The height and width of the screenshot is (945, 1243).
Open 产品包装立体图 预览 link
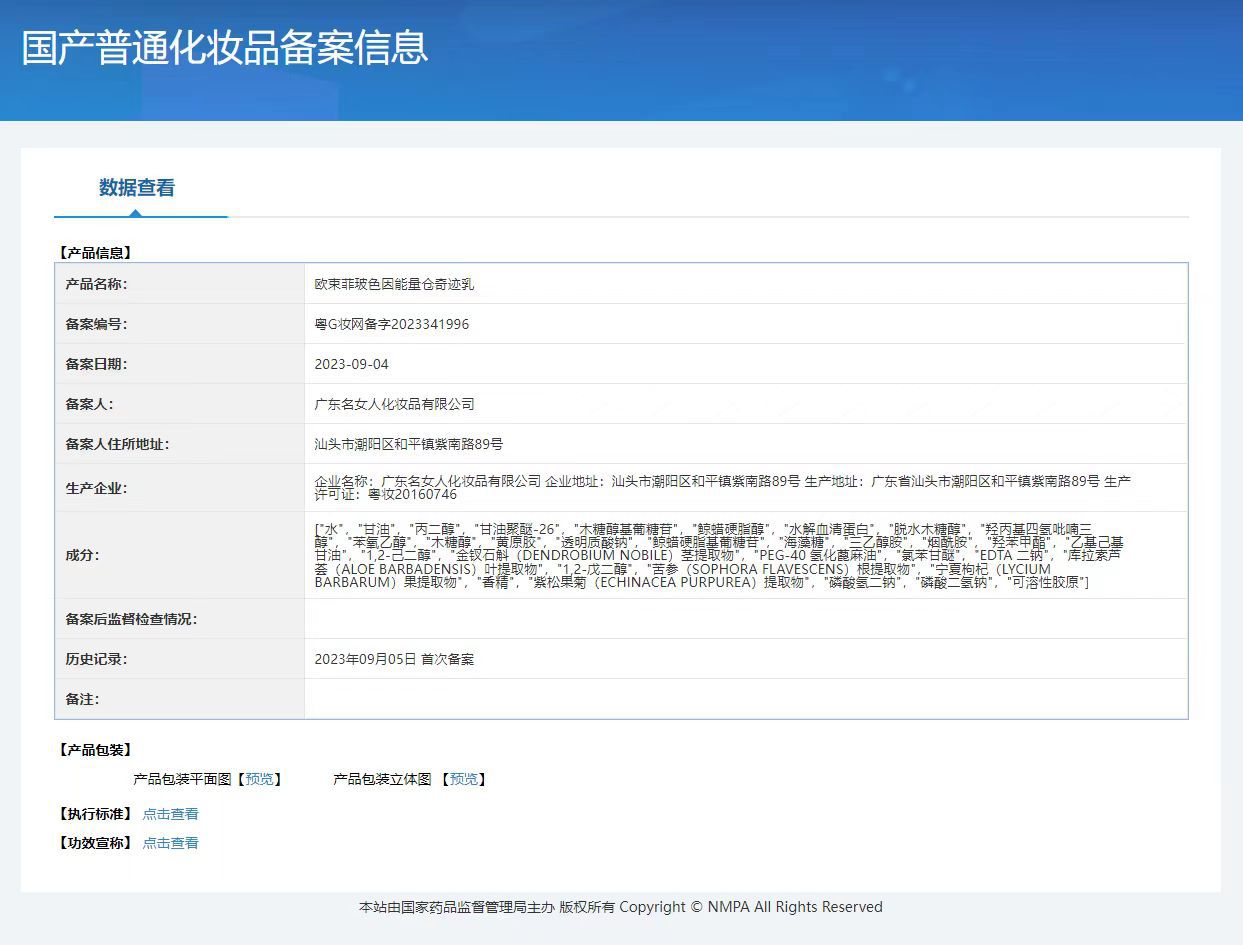[462, 779]
